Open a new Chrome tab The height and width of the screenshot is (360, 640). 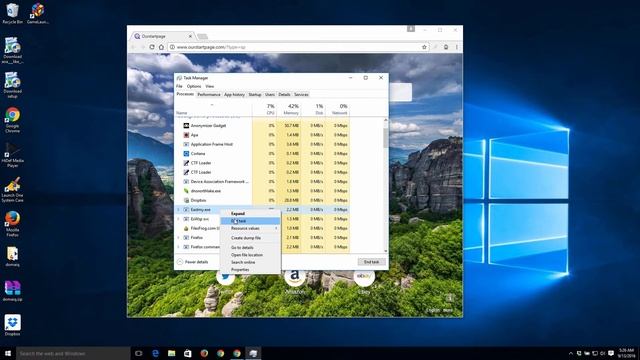[202, 36]
